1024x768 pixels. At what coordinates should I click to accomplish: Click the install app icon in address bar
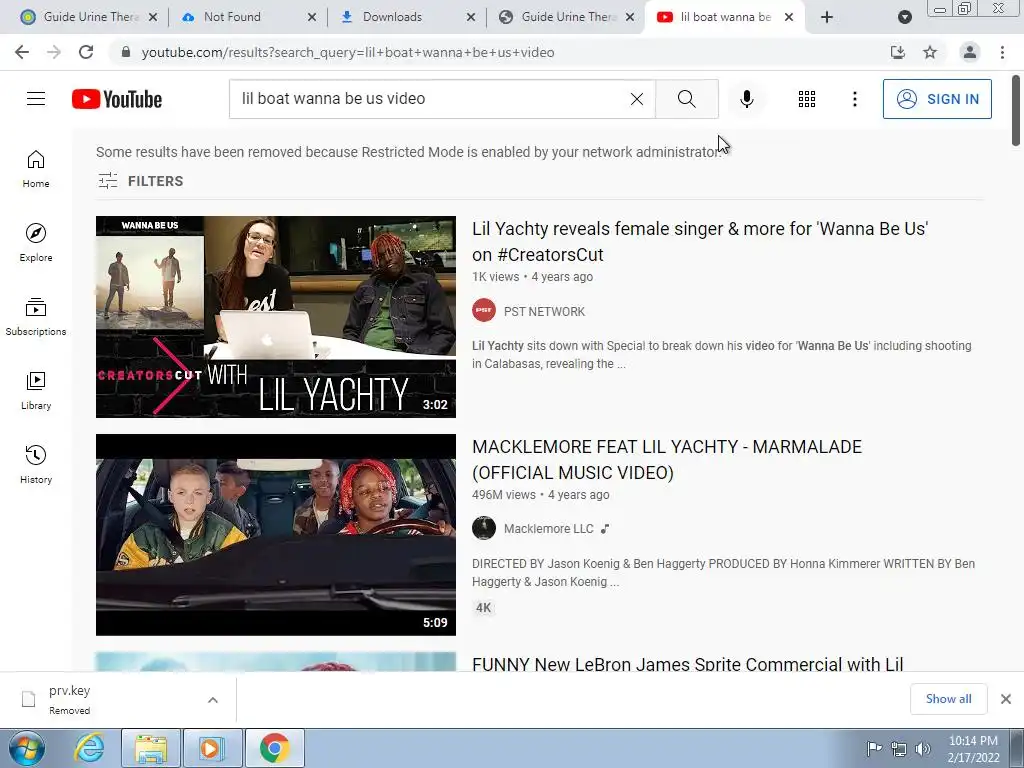tap(898, 52)
